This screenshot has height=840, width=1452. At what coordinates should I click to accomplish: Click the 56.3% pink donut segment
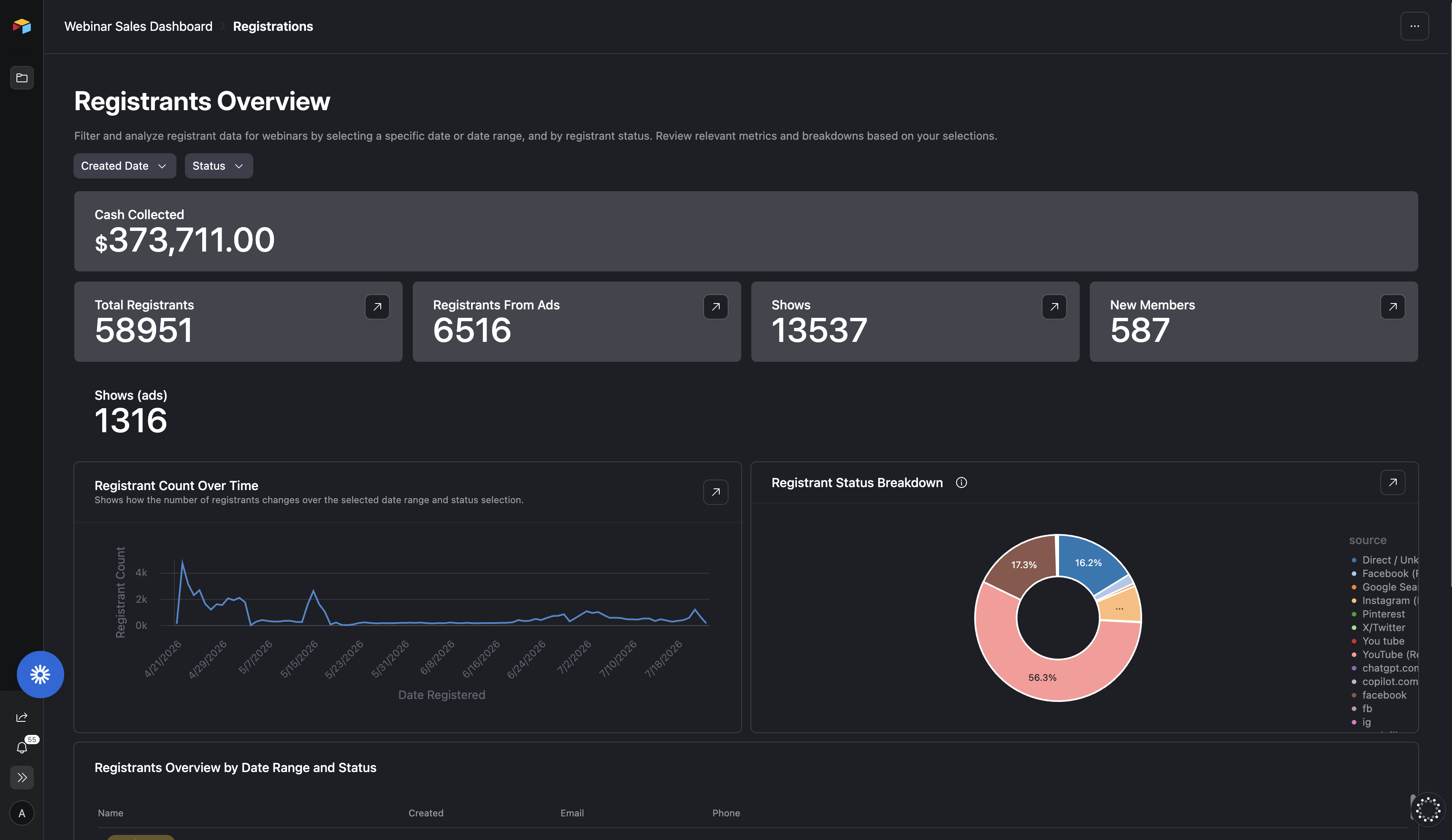tap(1042, 677)
